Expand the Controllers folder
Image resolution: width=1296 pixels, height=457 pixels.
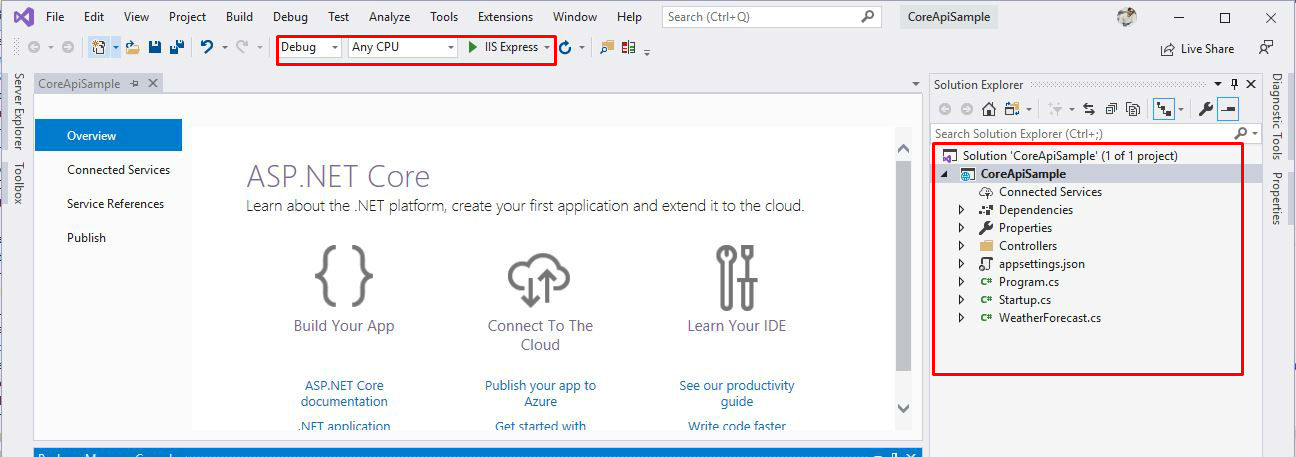[962, 246]
